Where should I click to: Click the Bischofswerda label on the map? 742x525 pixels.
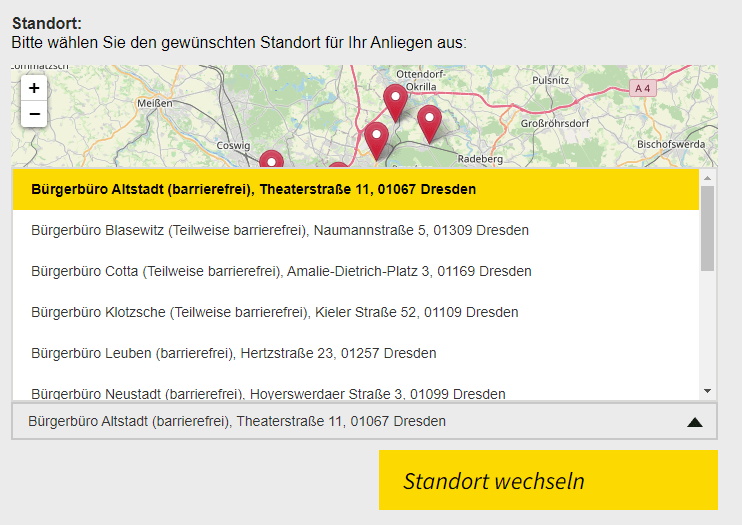coord(671,144)
